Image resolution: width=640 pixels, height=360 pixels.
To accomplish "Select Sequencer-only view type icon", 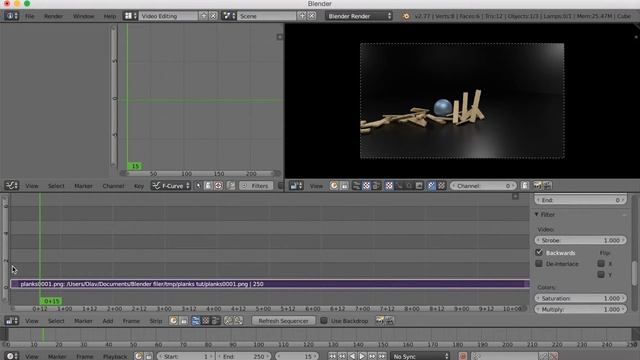I will [x=196, y=321].
